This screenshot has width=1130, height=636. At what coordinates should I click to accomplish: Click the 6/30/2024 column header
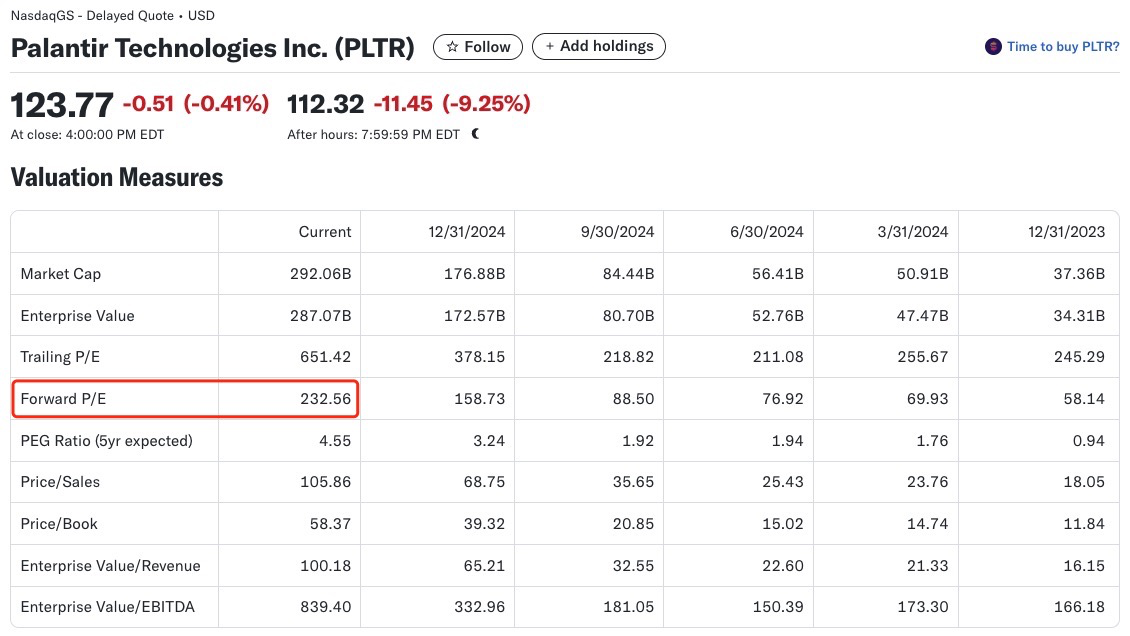pos(767,232)
